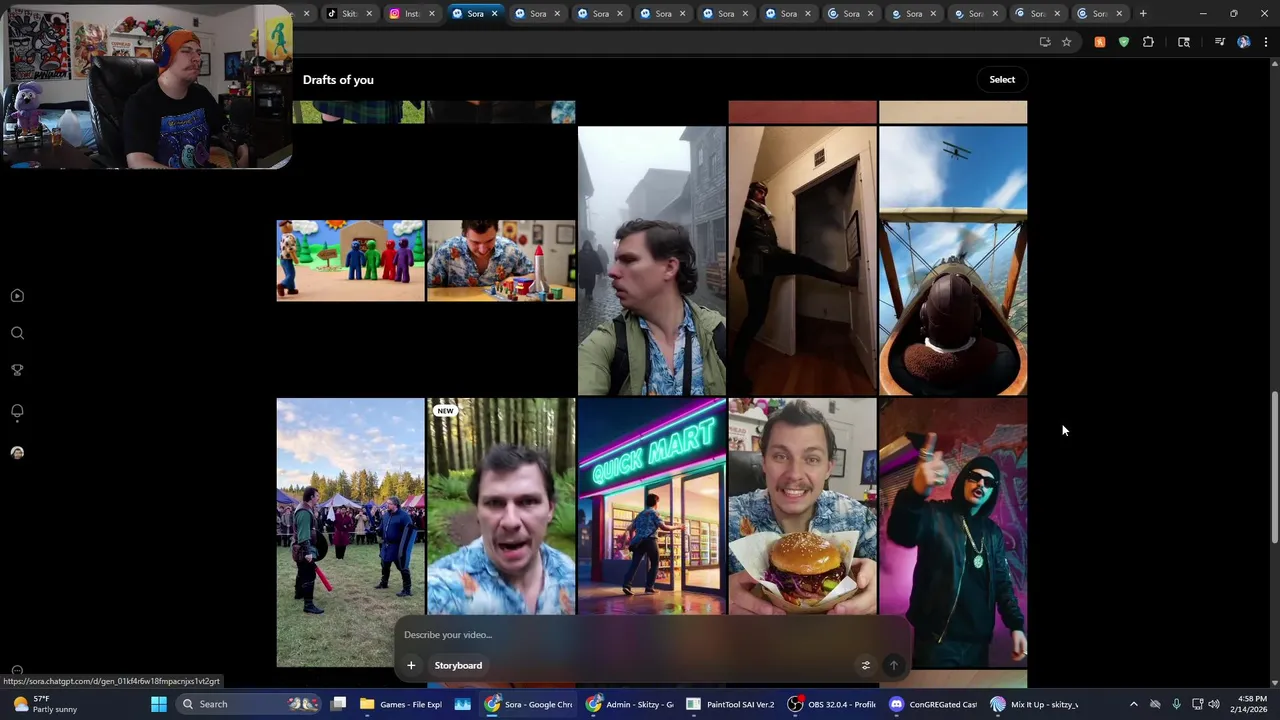This screenshot has width=1280, height=720.
Task: Click the Select button for drafts
Action: click(x=1002, y=80)
